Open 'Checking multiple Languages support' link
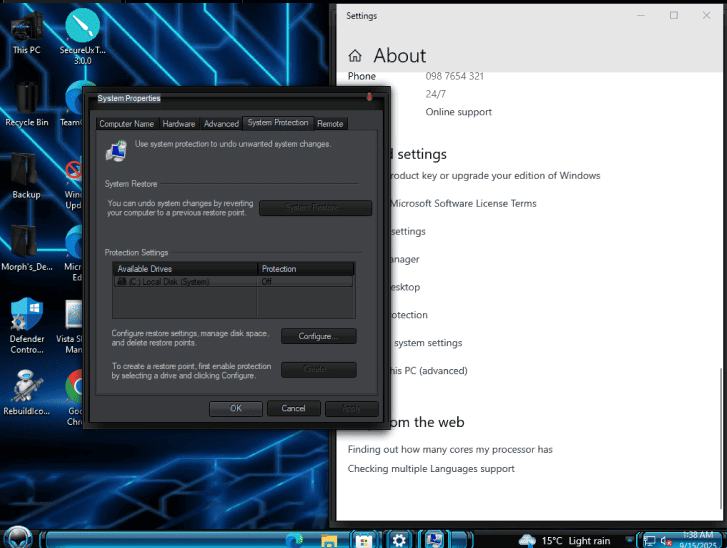This screenshot has height=548, width=727. point(431,468)
